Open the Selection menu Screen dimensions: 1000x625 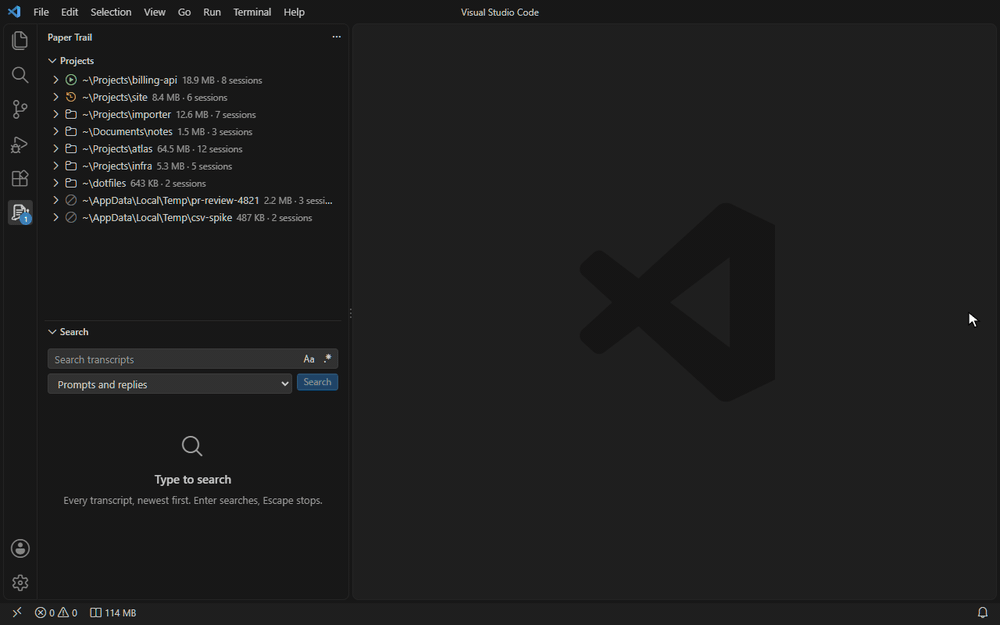[x=111, y=12]
